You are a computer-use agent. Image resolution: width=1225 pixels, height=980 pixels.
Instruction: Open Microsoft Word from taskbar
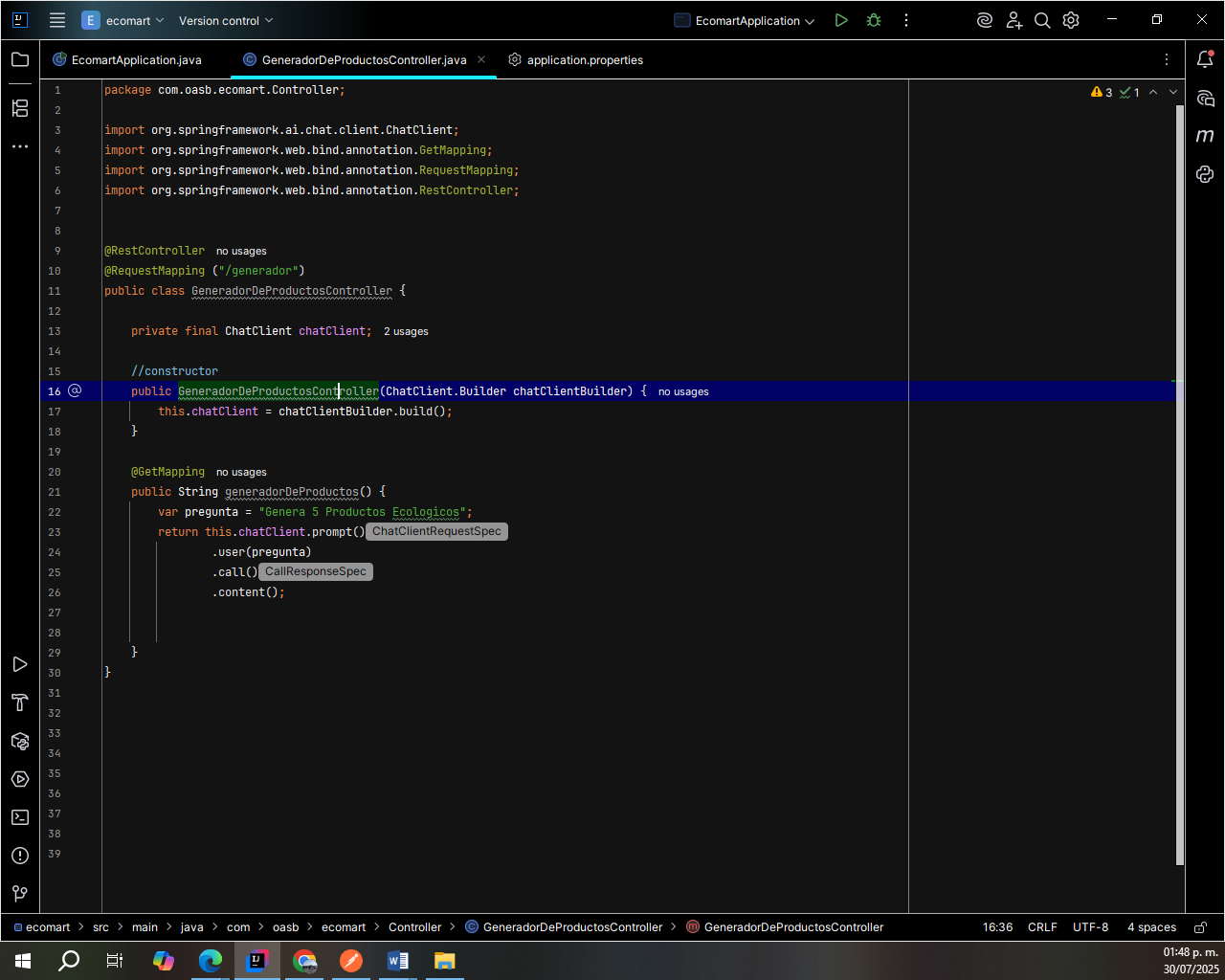click(398, 961)
